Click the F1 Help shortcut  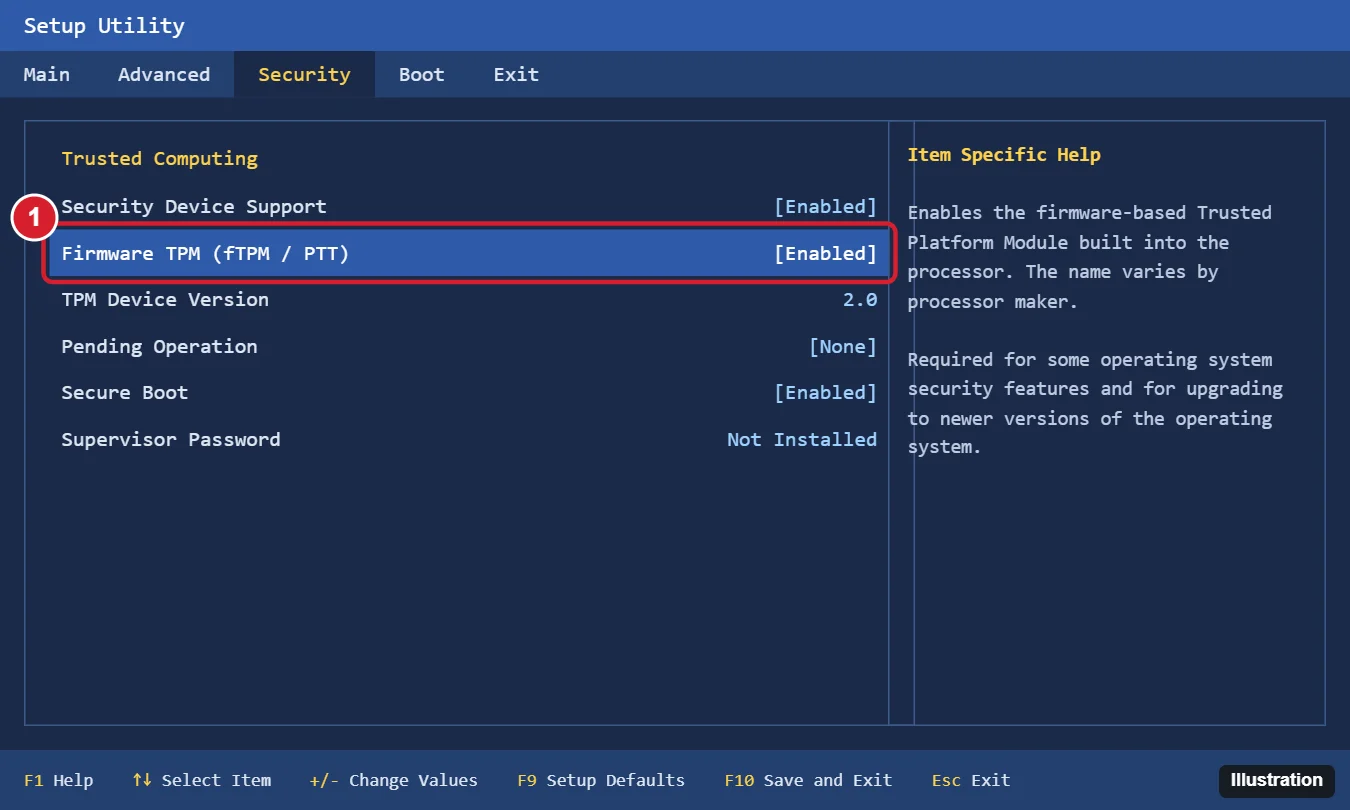click(x=58, y=781)
